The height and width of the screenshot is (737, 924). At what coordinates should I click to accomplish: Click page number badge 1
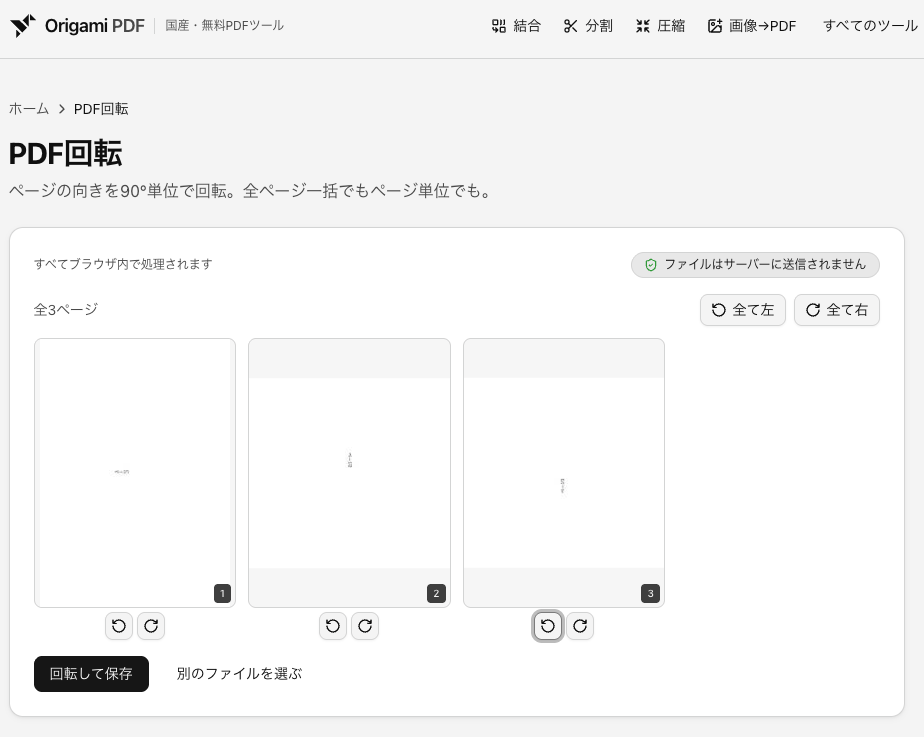pyautogui.click(x=222, y=593)
